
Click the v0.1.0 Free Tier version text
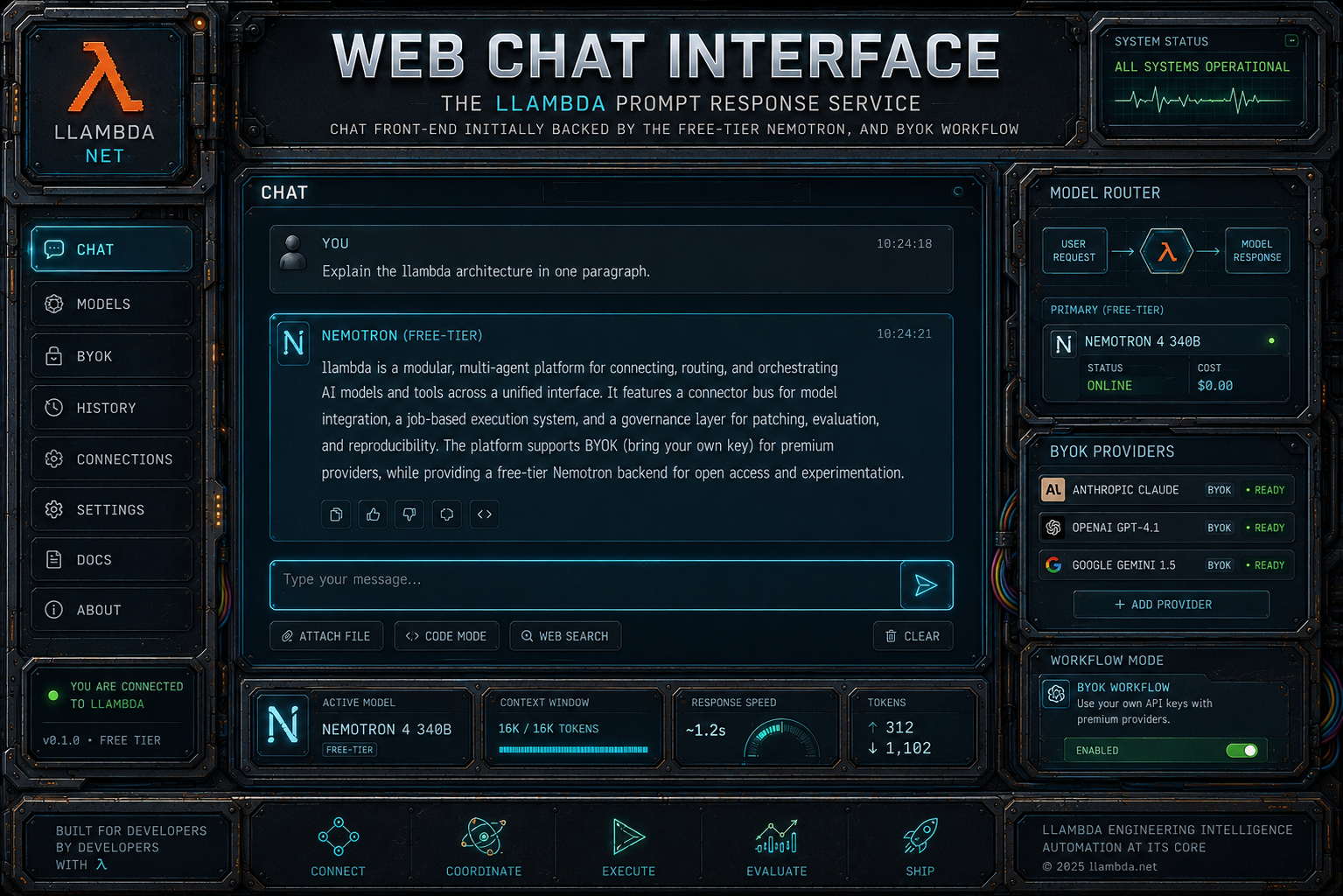pyautogui.click(x=101, y=740)
